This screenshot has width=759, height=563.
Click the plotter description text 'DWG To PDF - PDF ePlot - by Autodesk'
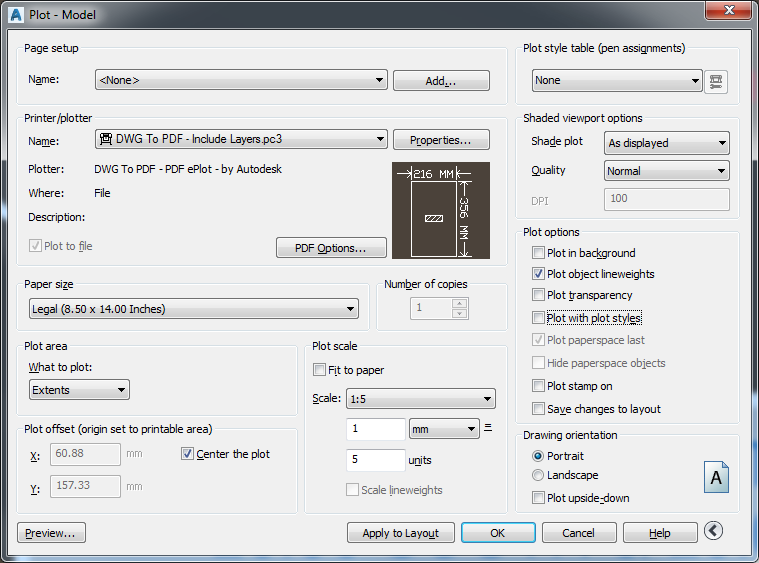point(188,169)
